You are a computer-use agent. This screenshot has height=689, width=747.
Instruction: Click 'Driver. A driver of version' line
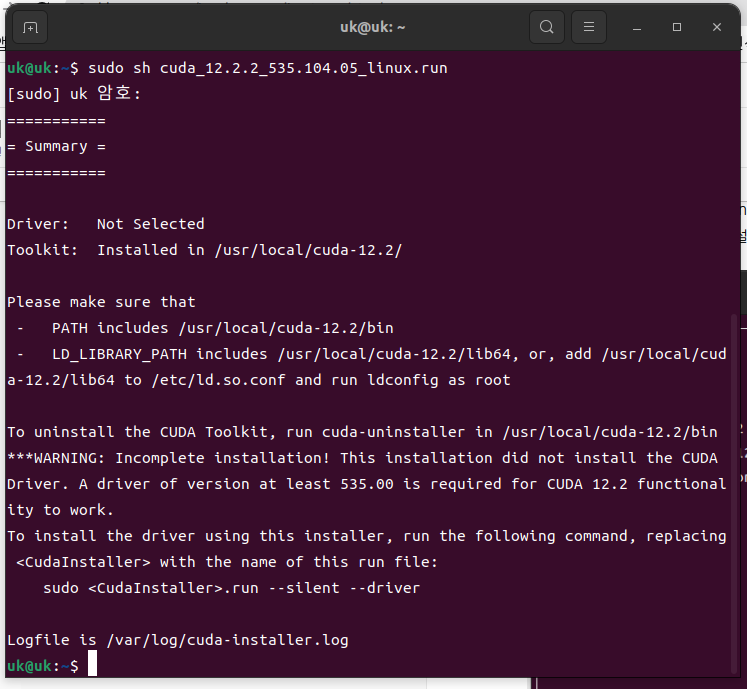click(367, 484)
